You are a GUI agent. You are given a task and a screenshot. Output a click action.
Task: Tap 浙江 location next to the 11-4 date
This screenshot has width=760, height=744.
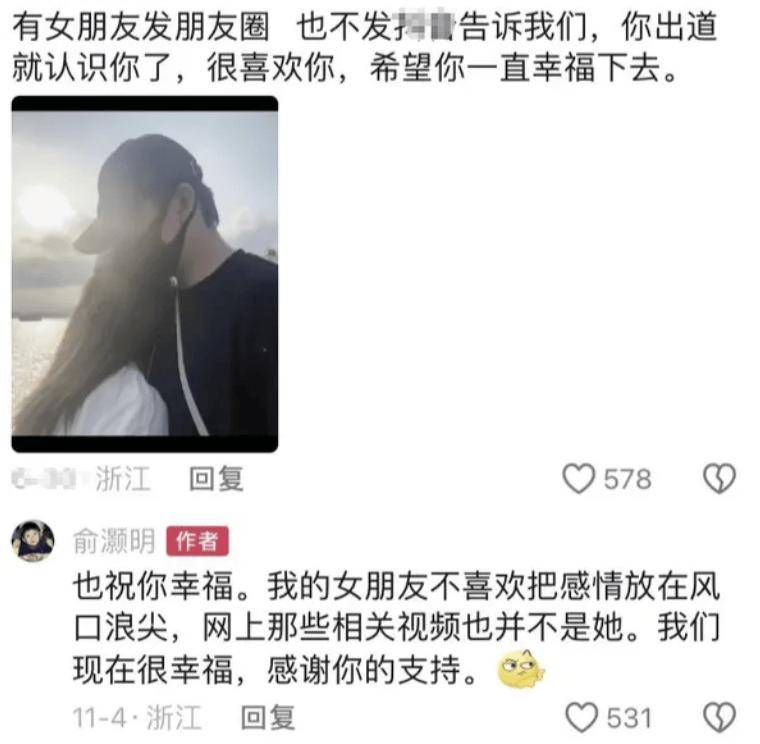tap(174, 717)
